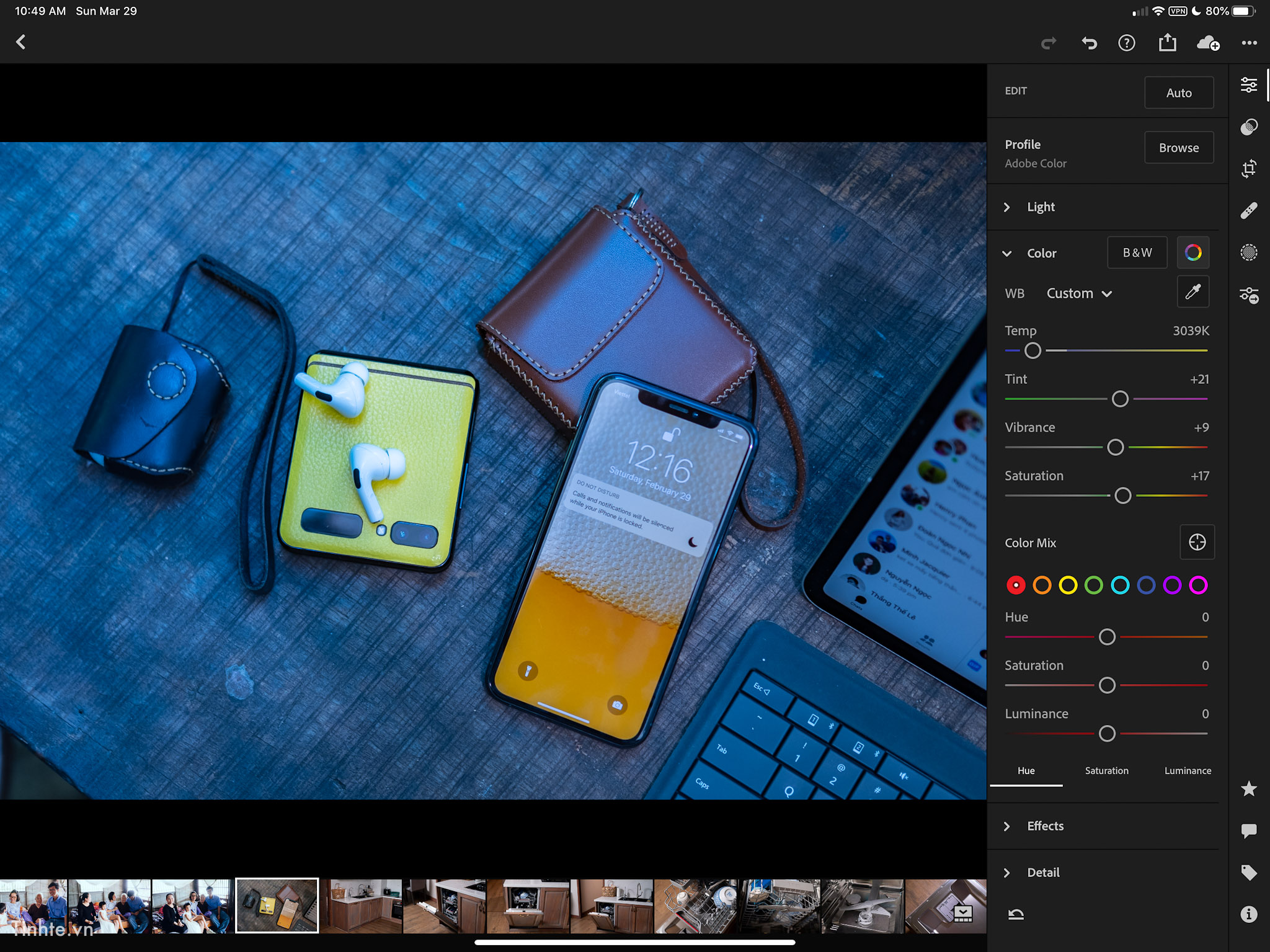Select the white kitchen counter thumbnail after highlighted one

361,906
